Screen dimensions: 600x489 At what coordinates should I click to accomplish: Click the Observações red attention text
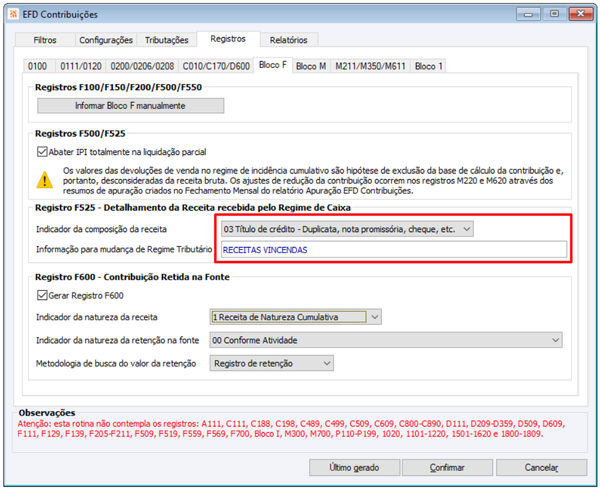click(291, 429)
